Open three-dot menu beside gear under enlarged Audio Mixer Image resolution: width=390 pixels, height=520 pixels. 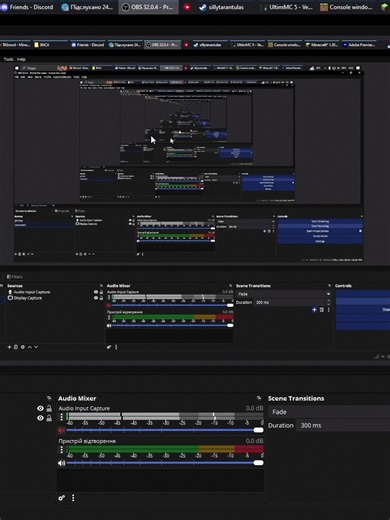73,498
